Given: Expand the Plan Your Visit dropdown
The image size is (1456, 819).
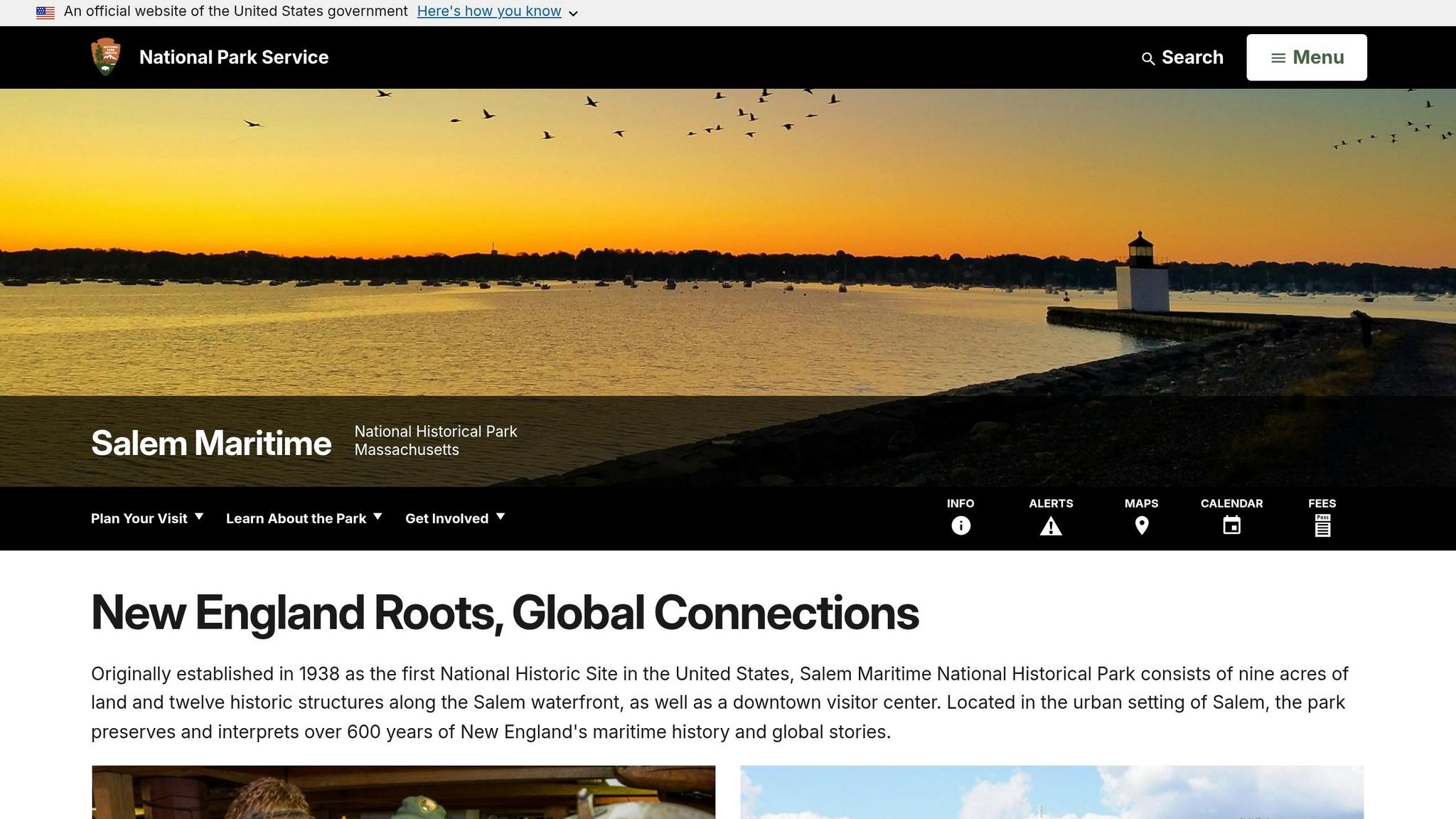Looking at the screenshot, I should point(147,518).
